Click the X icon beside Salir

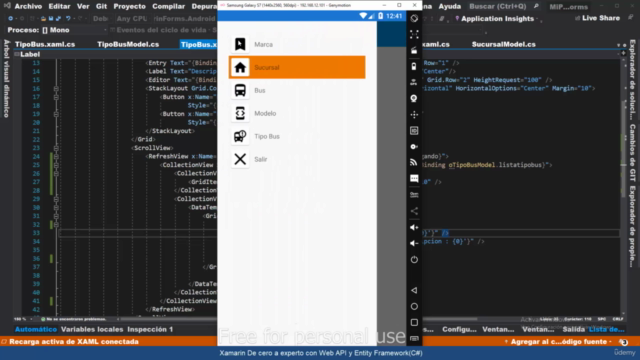coord(240,159)
